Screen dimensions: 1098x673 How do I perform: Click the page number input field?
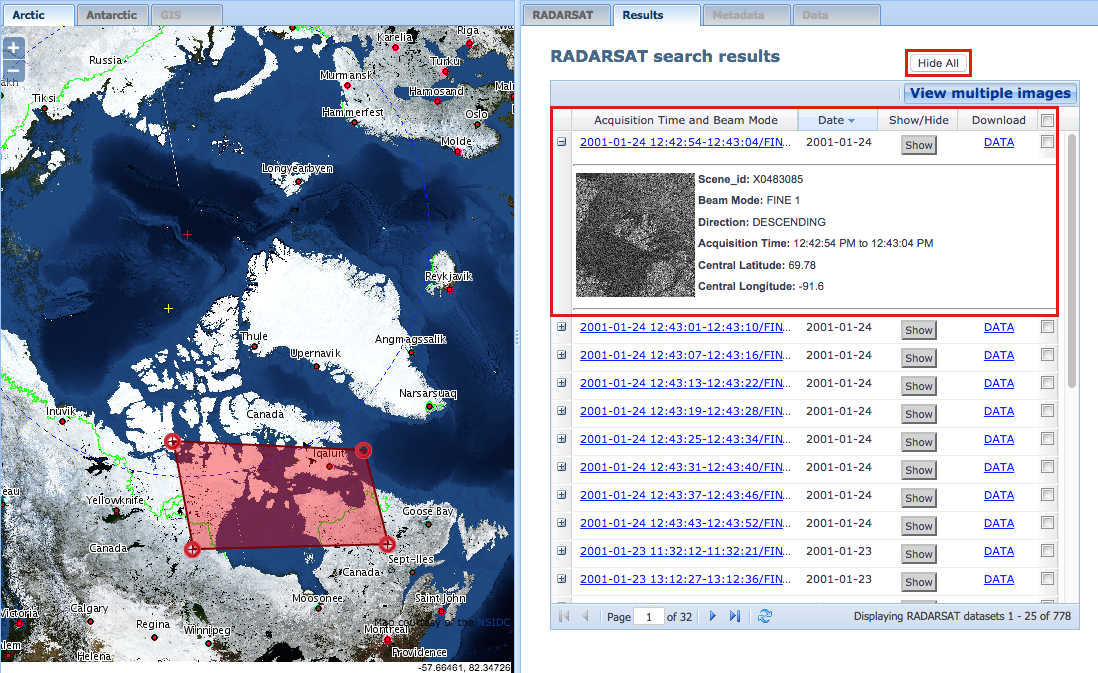(x=649, y=617)
